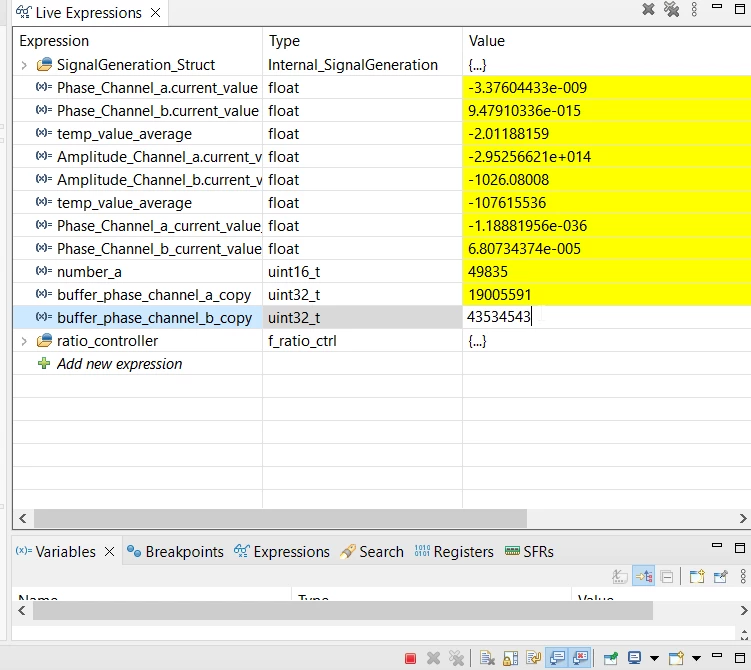Open Display Selected Console dropdown arrow

pyautogui.click(x=654, y=659)
